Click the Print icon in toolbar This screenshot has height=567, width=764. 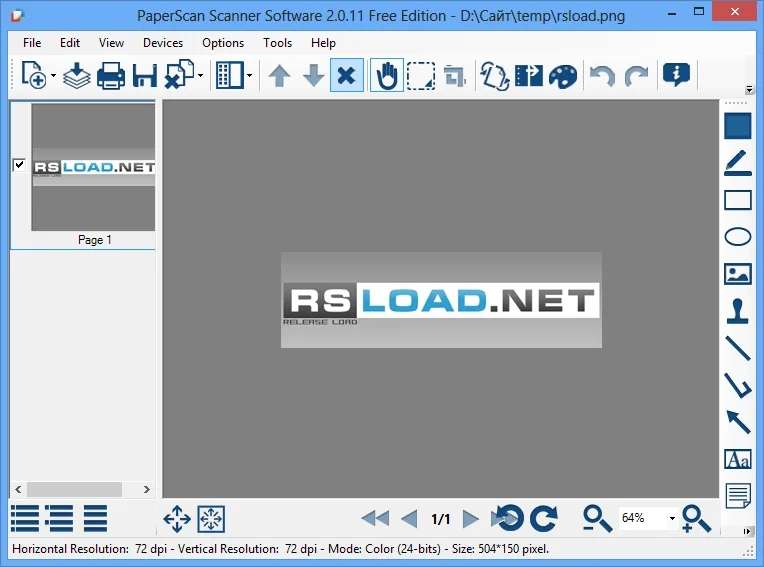[x=110, y=75]
